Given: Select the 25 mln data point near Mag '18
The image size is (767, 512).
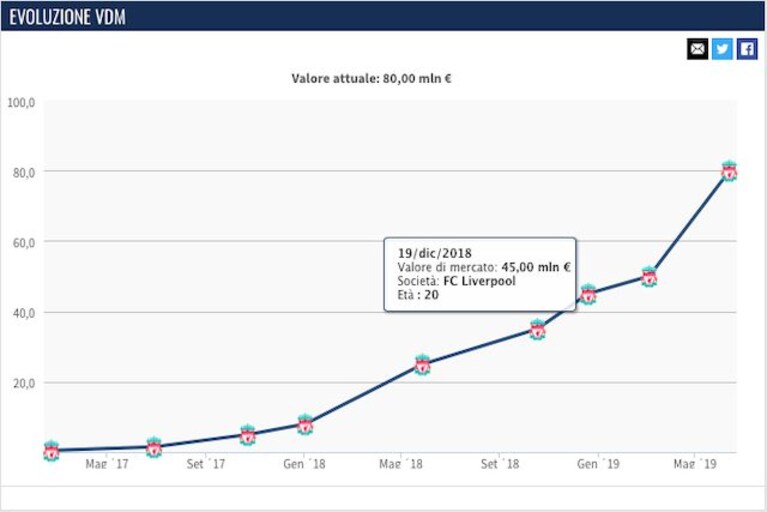Looking at the screenshot, I should [x=422, y=365].
